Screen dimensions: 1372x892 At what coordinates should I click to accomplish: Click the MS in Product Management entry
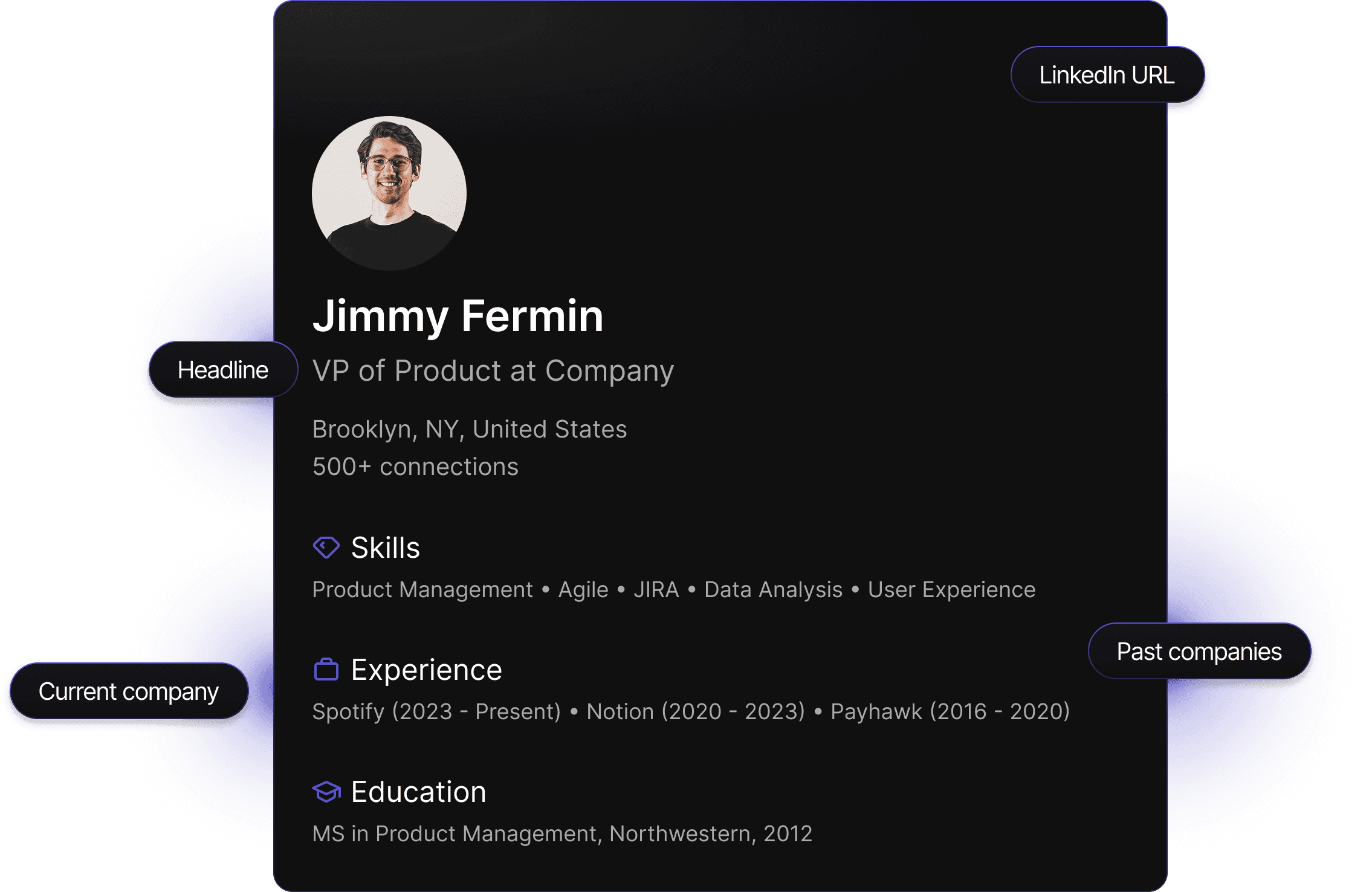[x=561, y=833]
